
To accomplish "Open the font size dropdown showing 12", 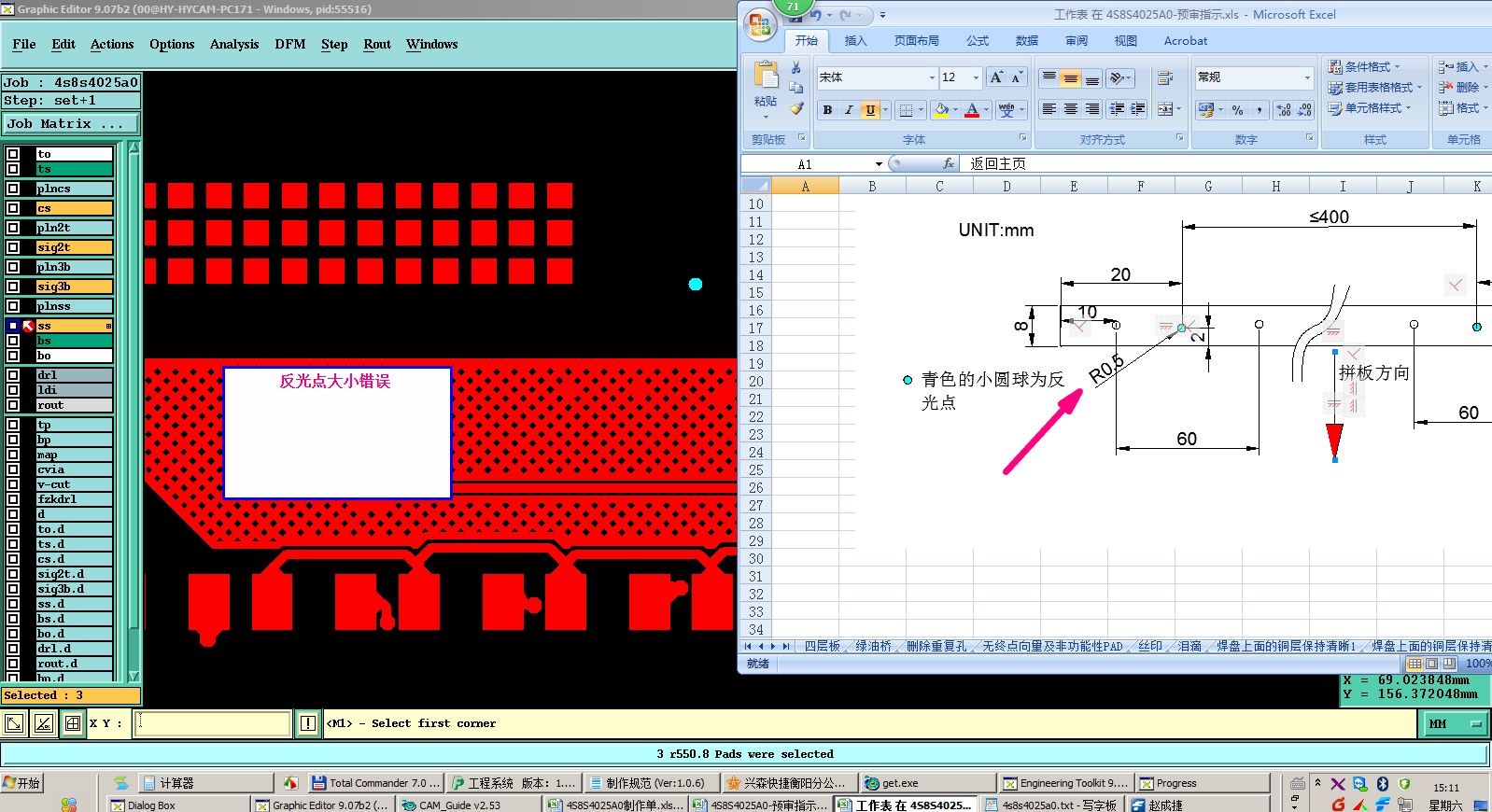I will [x=977, y=77].
